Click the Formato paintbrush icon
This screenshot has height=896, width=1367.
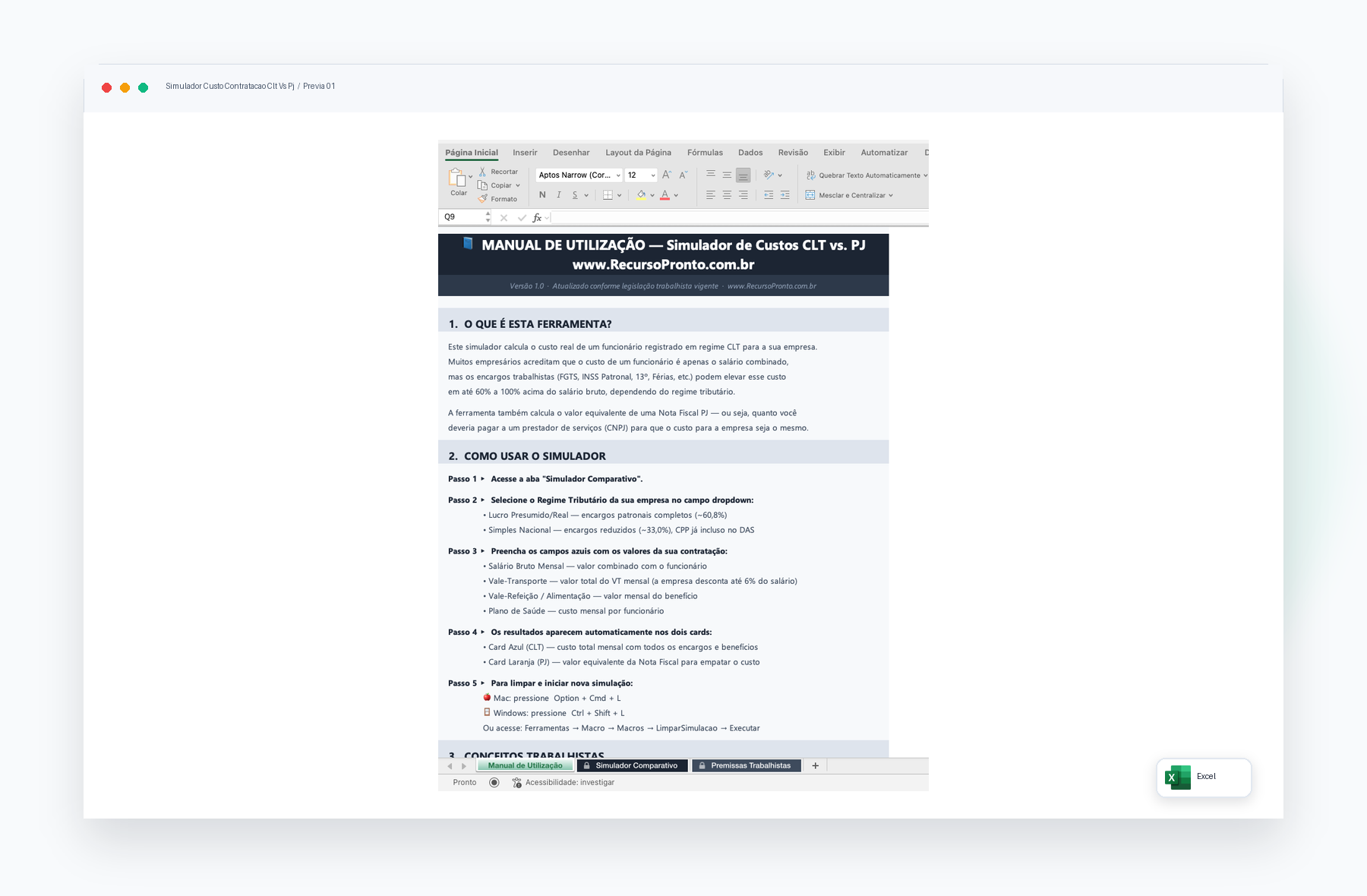482,199
